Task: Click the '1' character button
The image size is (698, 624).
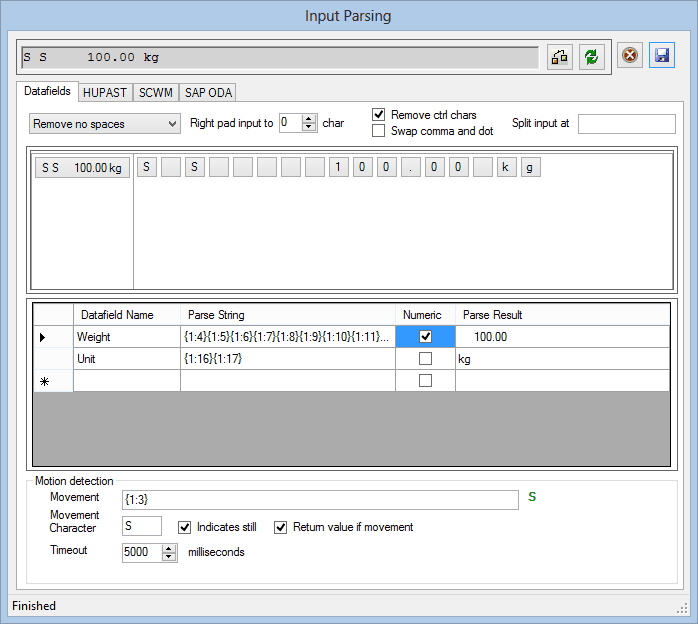Action: click(x=338, y=167)
